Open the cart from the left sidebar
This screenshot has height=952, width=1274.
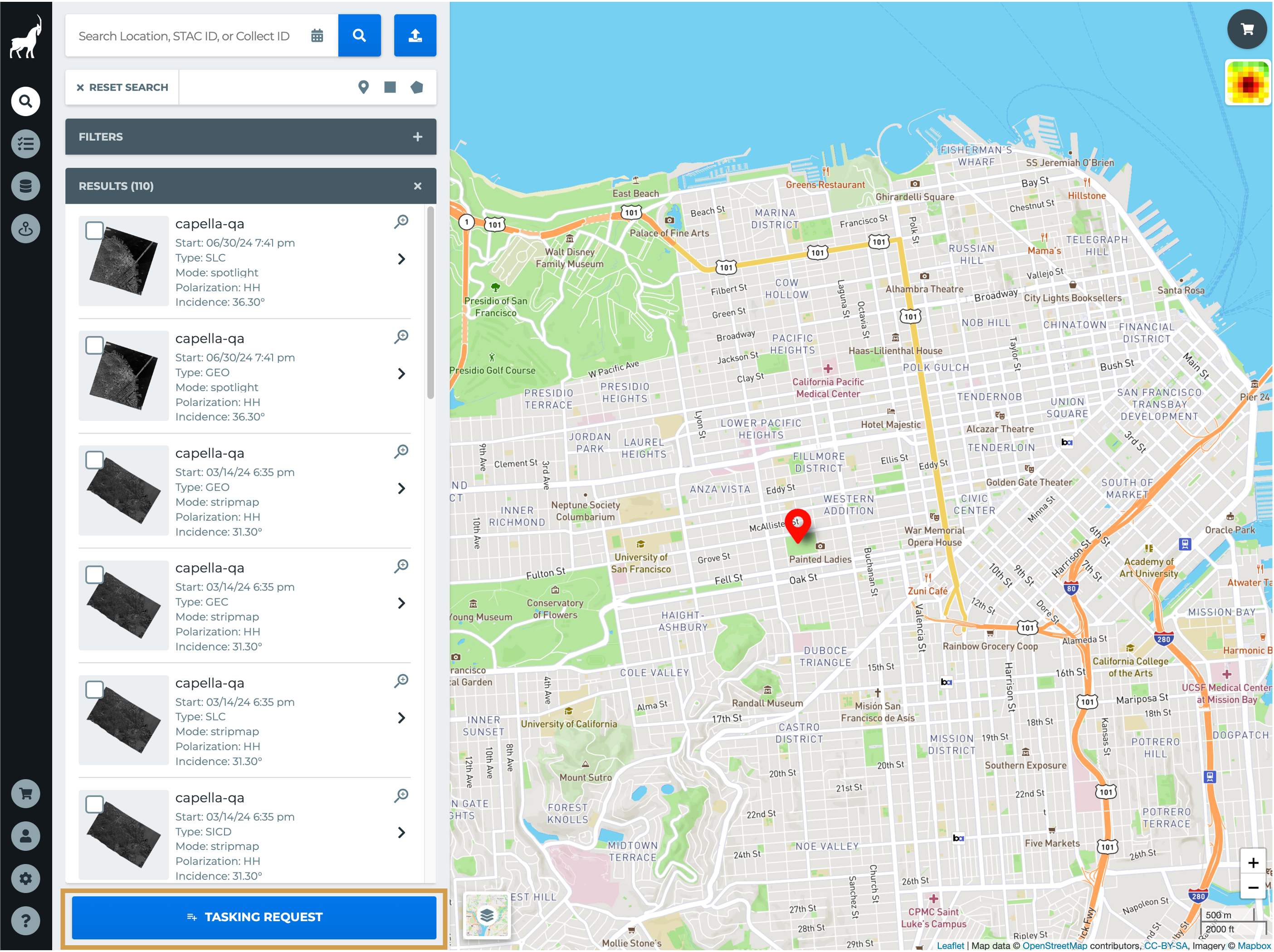click(x=26, y=794)
